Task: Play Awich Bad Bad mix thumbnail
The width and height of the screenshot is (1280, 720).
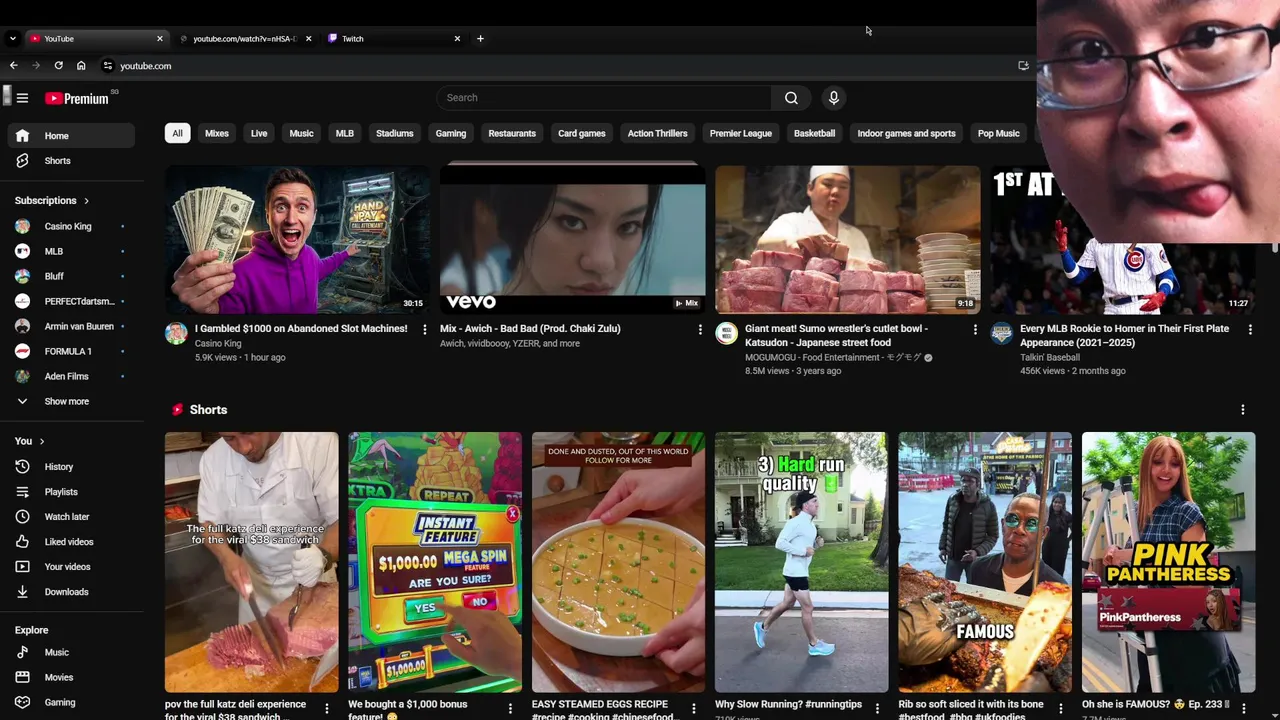Action: [573, 240]
